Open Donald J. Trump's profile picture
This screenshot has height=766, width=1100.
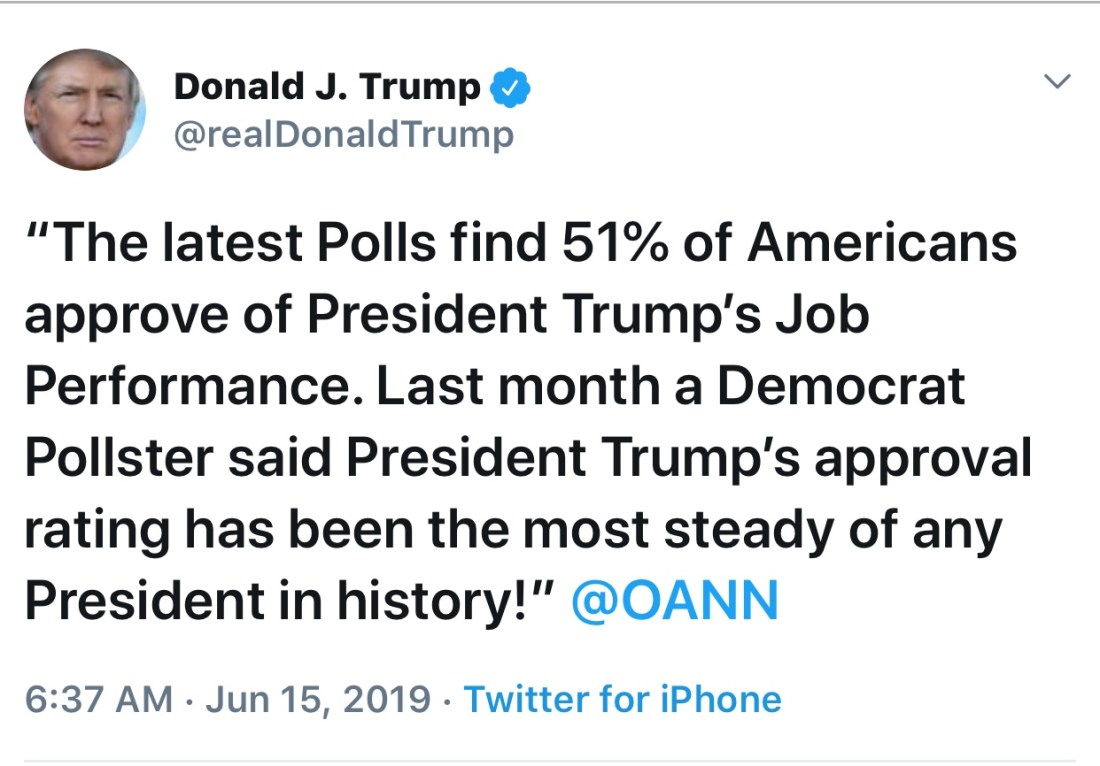[85, 110]
